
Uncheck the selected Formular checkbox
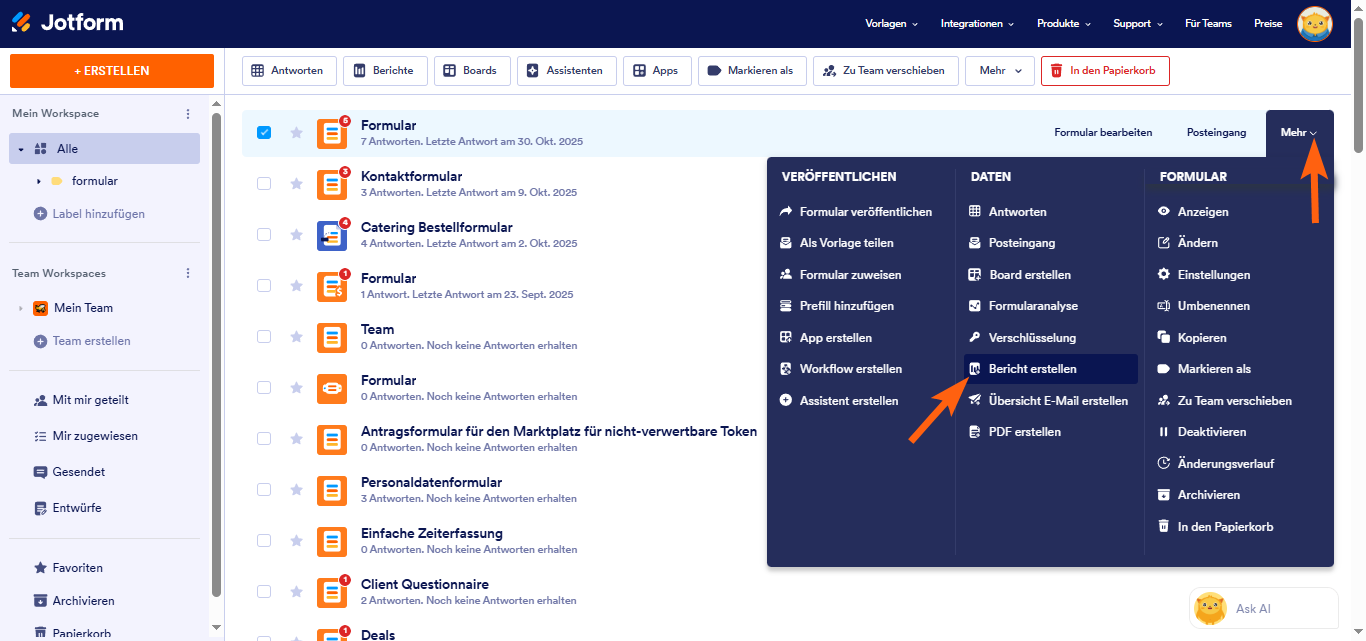point(264,132)
